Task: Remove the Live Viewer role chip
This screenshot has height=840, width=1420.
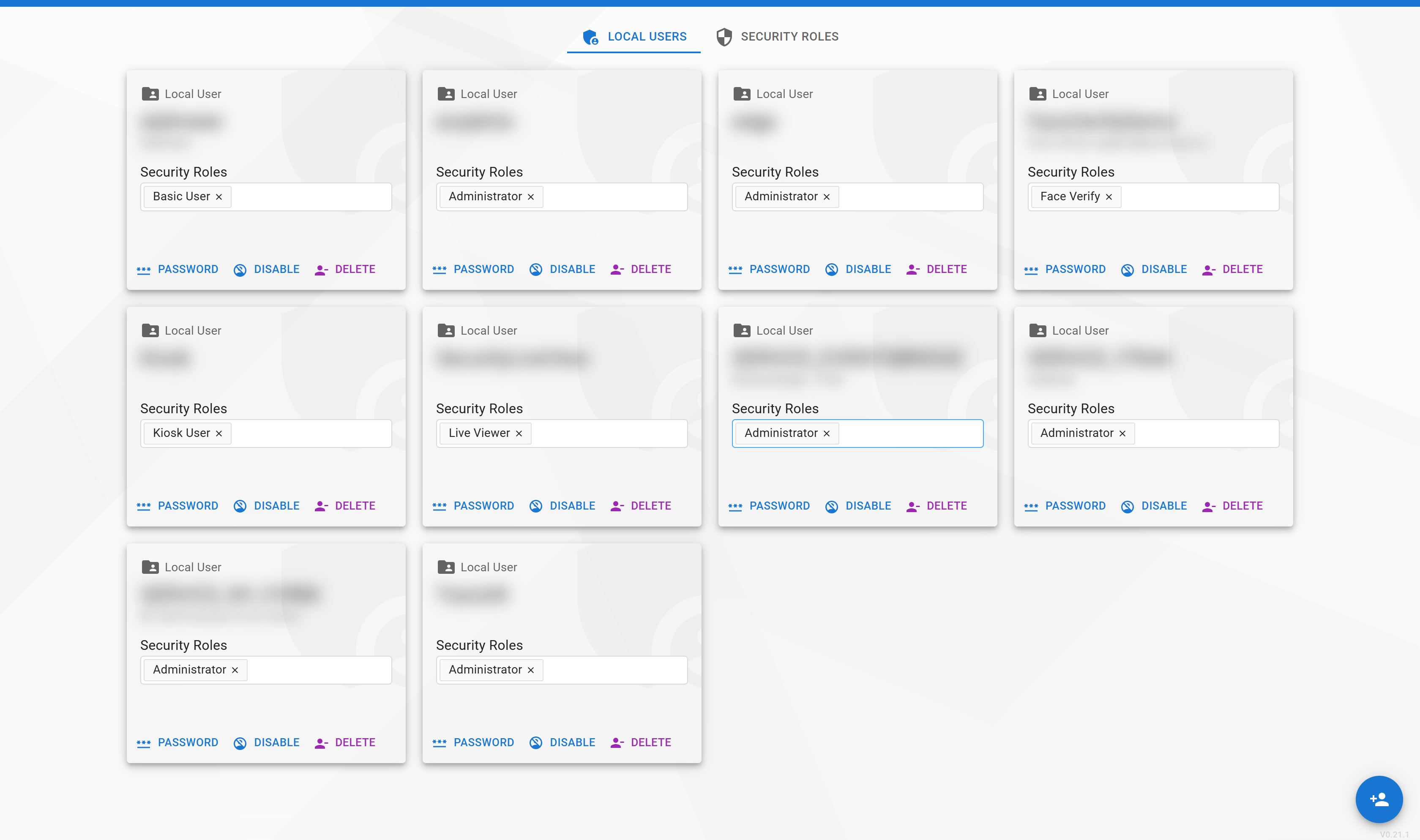Action: click(519, 434)
